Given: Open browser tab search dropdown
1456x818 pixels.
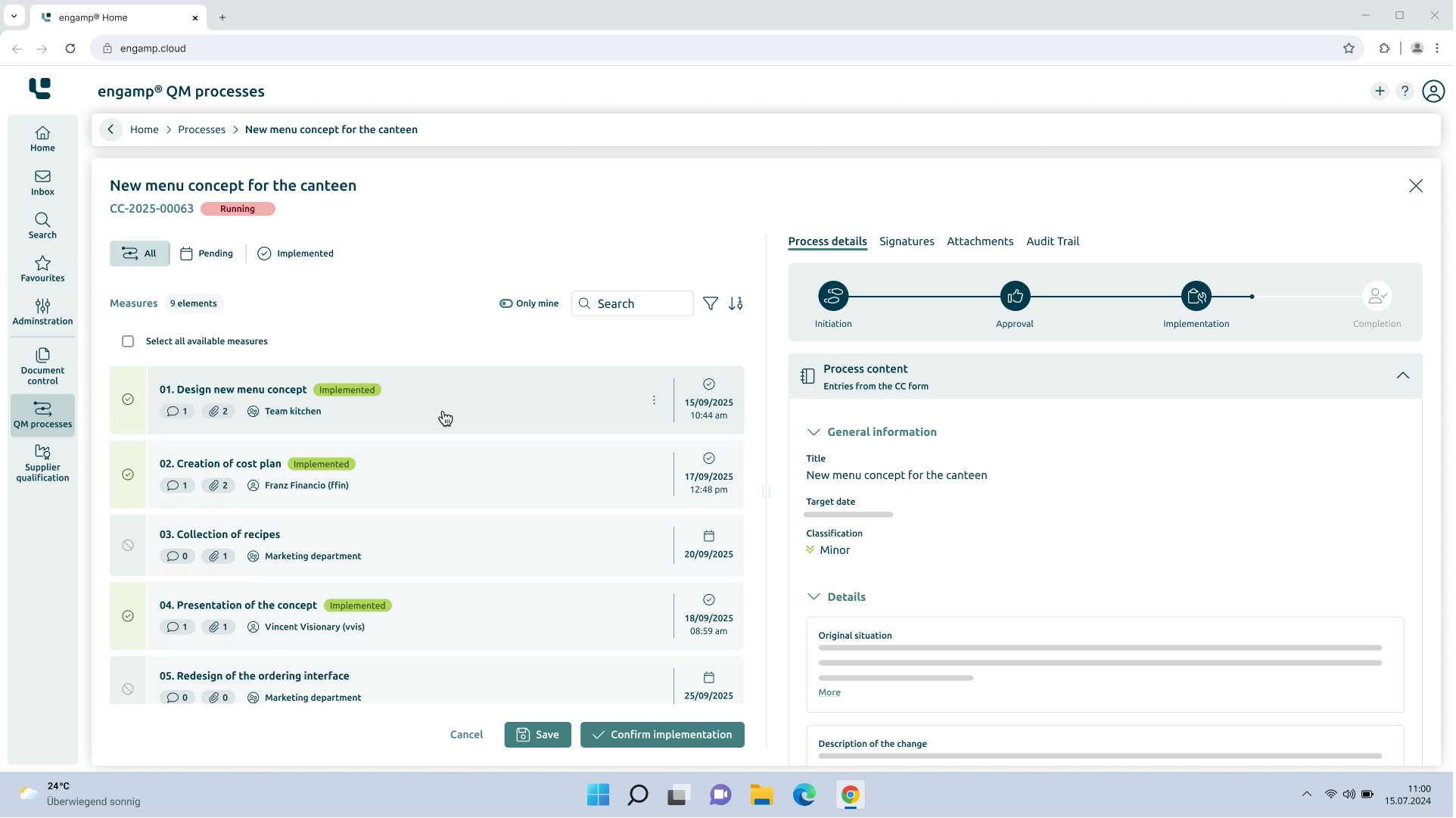Looking at the screenshot, I should (14, 16).
